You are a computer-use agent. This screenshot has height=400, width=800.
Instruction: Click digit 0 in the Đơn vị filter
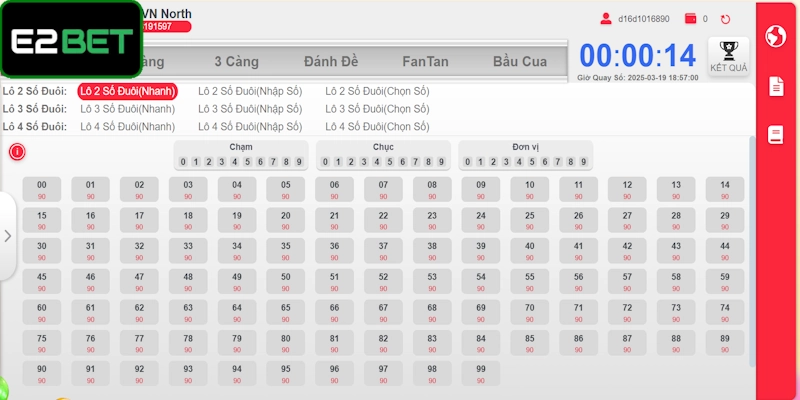click(467, 162)
